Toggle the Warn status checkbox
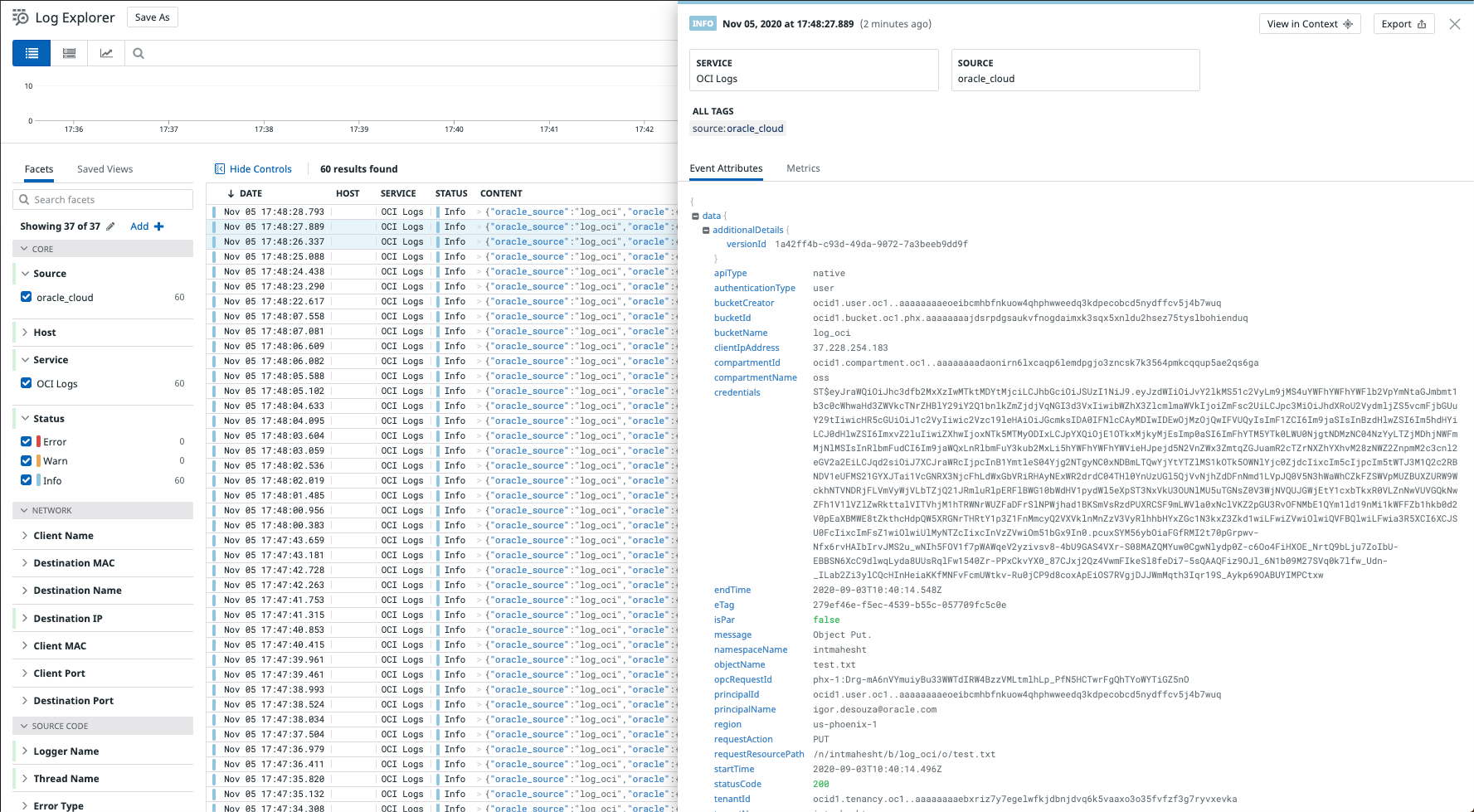This screenshot has height=812, width=1474. pyautogui.click(x=27, y=460)
